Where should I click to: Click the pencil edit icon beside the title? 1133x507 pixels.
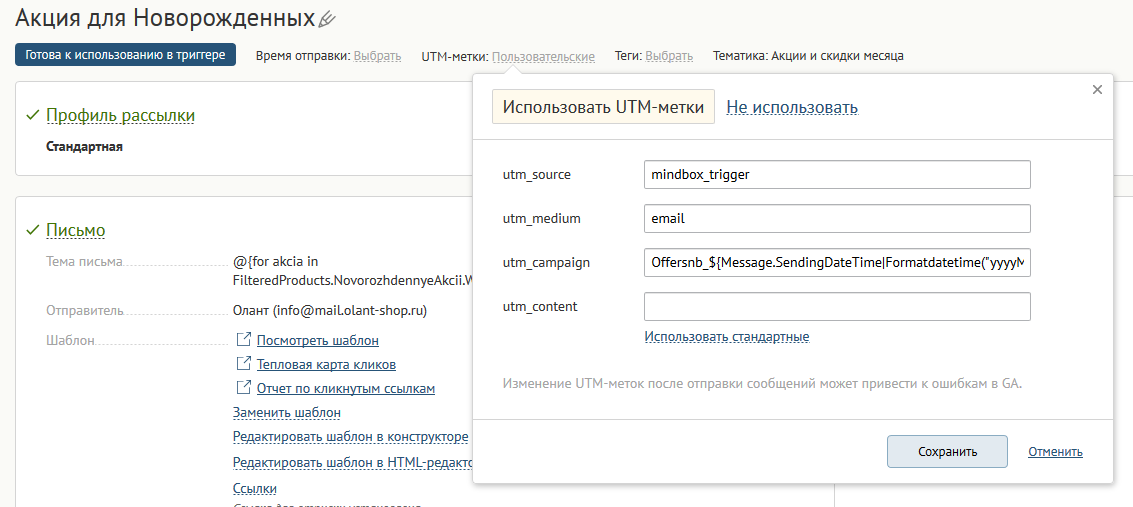click(x=327, y=19)
